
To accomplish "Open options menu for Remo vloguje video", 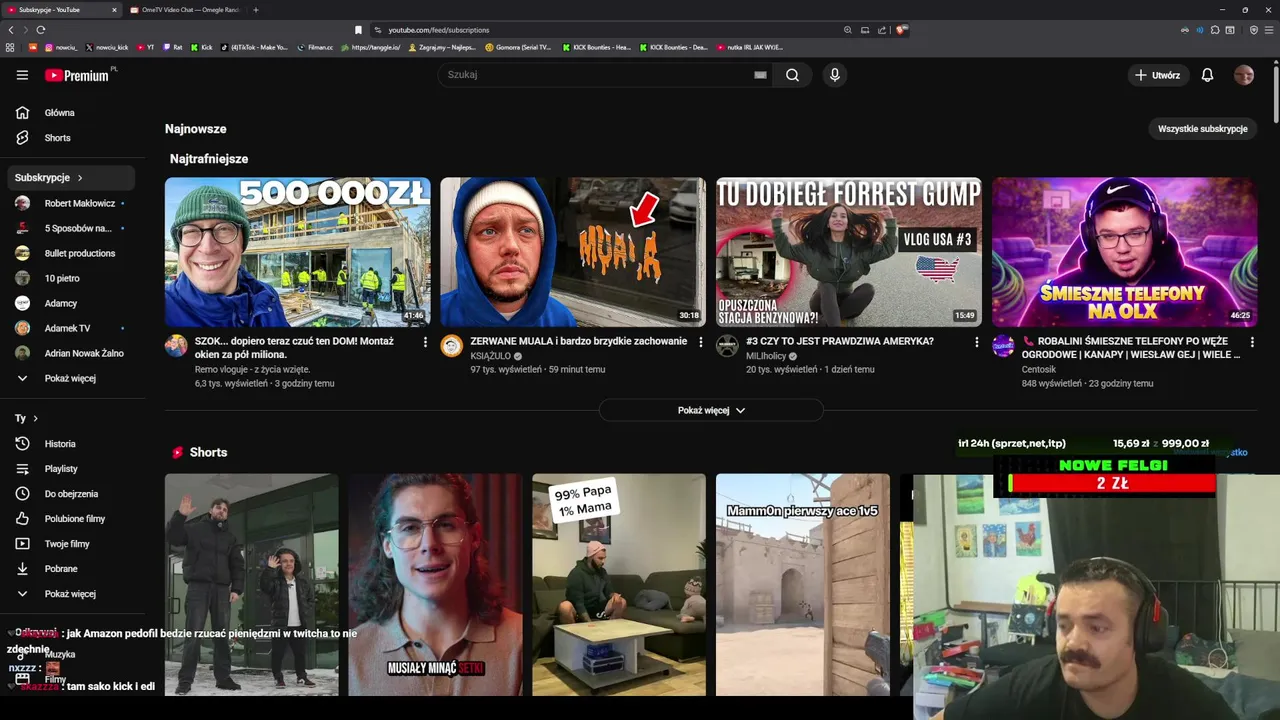I will point(425,342).
